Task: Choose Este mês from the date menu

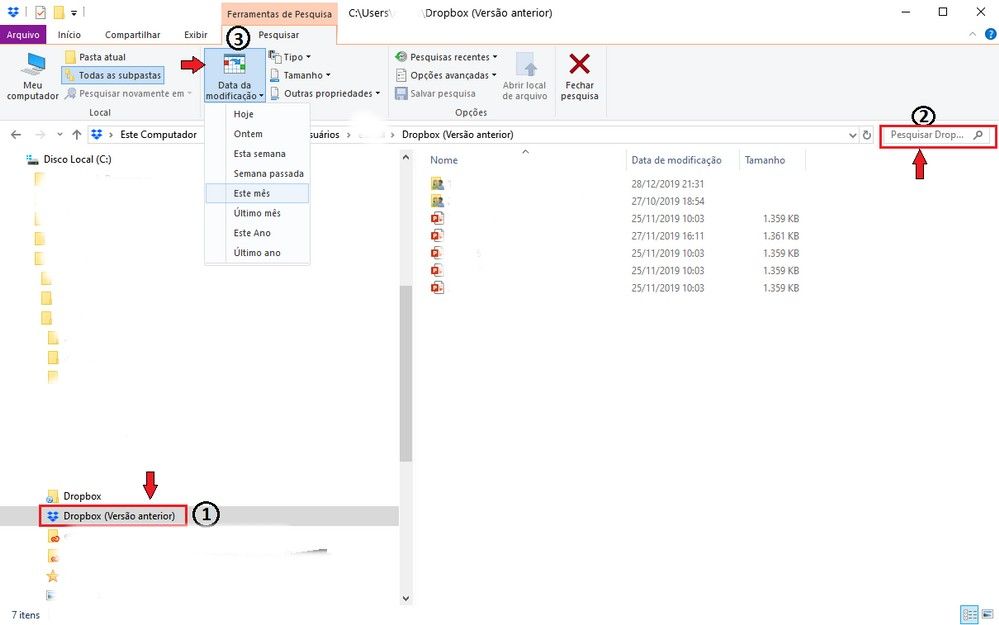Action: 252,193
